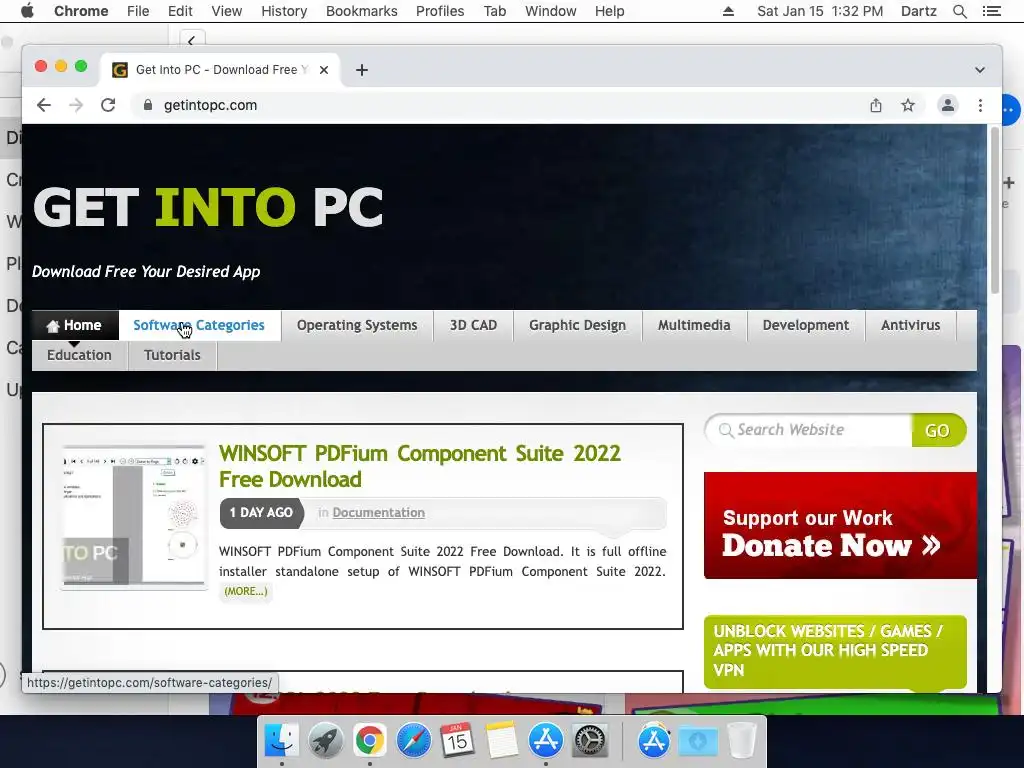Open Control Center in menu bar
1024x768 pixels.
tap(991, 11)
